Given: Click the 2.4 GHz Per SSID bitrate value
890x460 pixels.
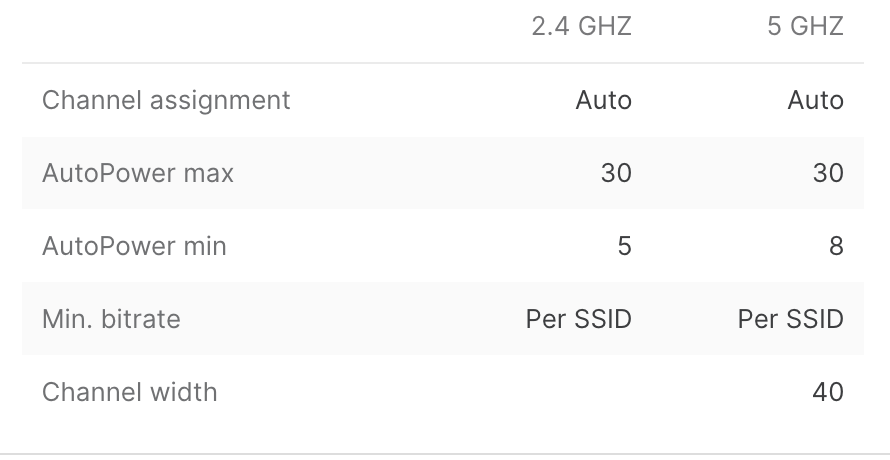Looking at the screenshot, I should [x=578, y=319].
